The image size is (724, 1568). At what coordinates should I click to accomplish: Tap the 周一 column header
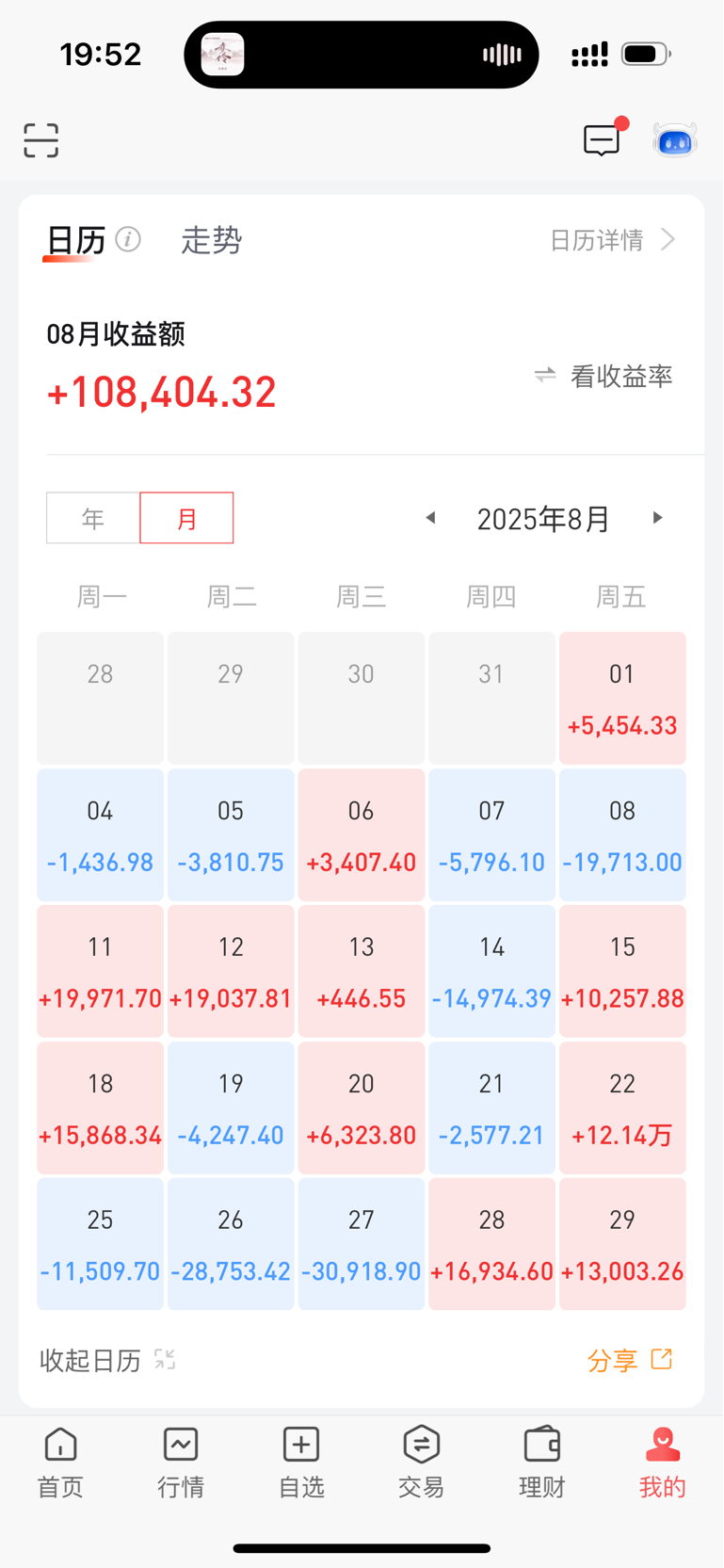[102, 597]
